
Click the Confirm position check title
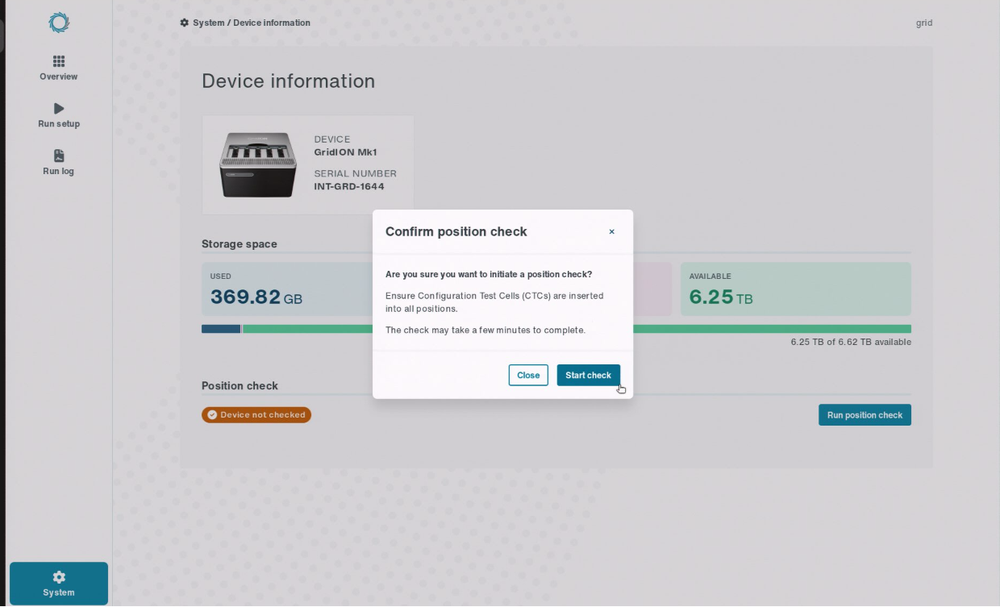coord(456,231)
